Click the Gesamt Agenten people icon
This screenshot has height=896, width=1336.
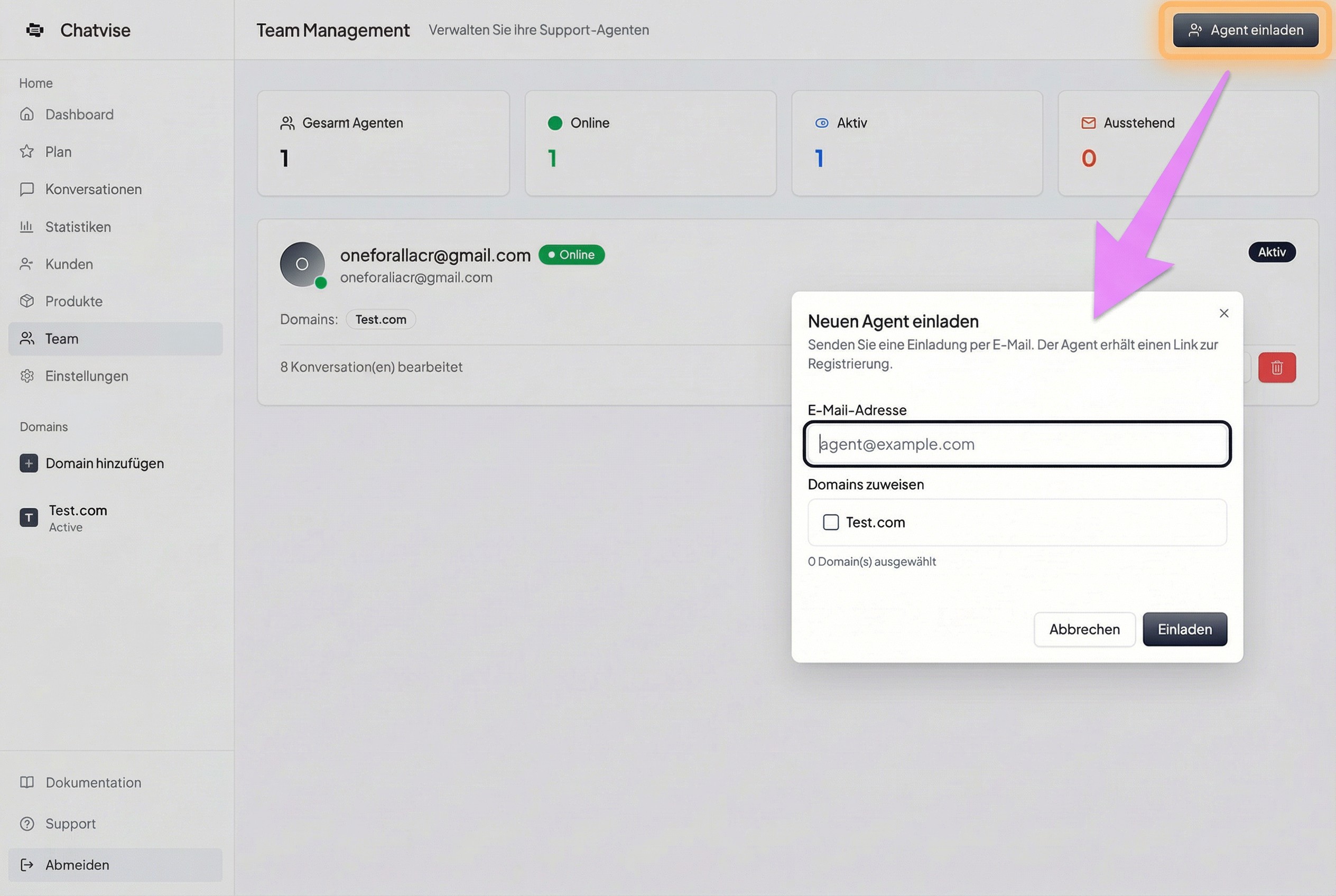pyautogui.click(x=287, y=123)
